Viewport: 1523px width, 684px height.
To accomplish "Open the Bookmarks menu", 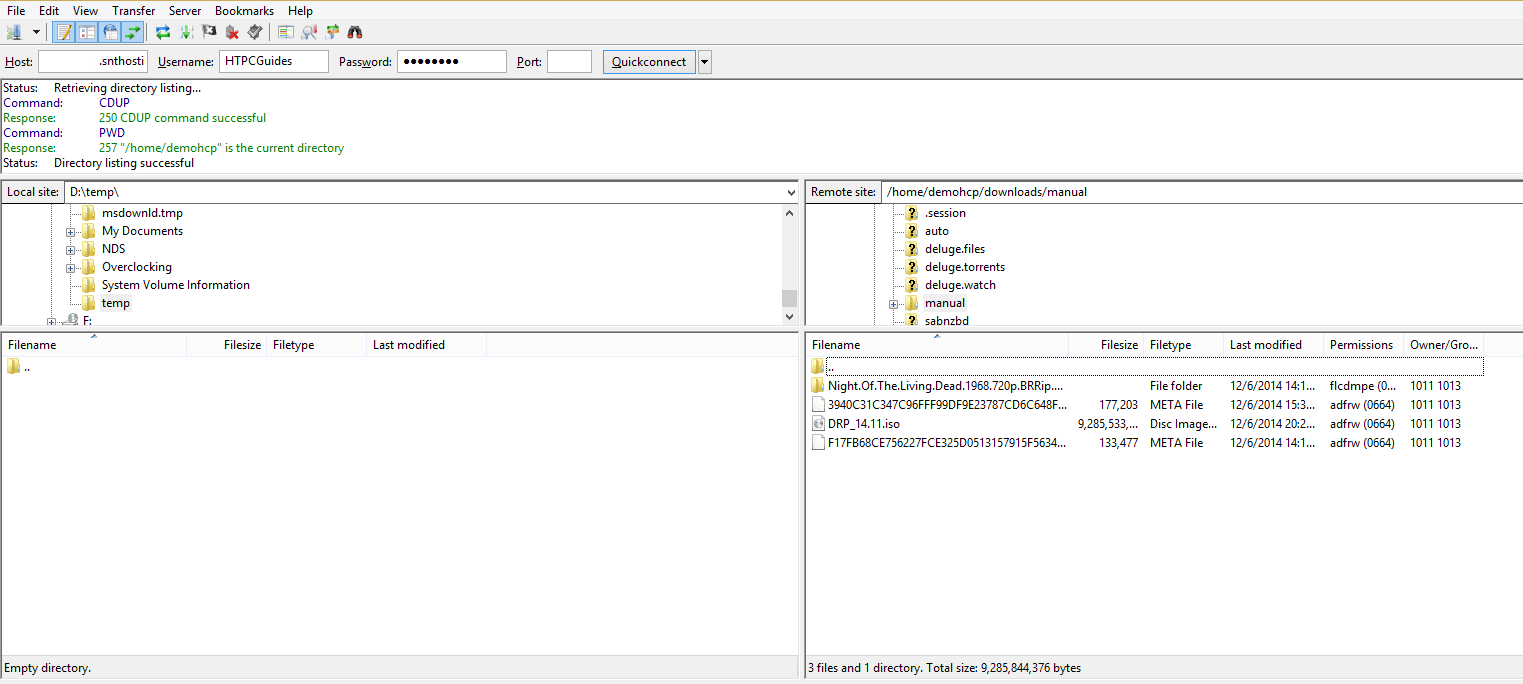I will click(244, 11).
